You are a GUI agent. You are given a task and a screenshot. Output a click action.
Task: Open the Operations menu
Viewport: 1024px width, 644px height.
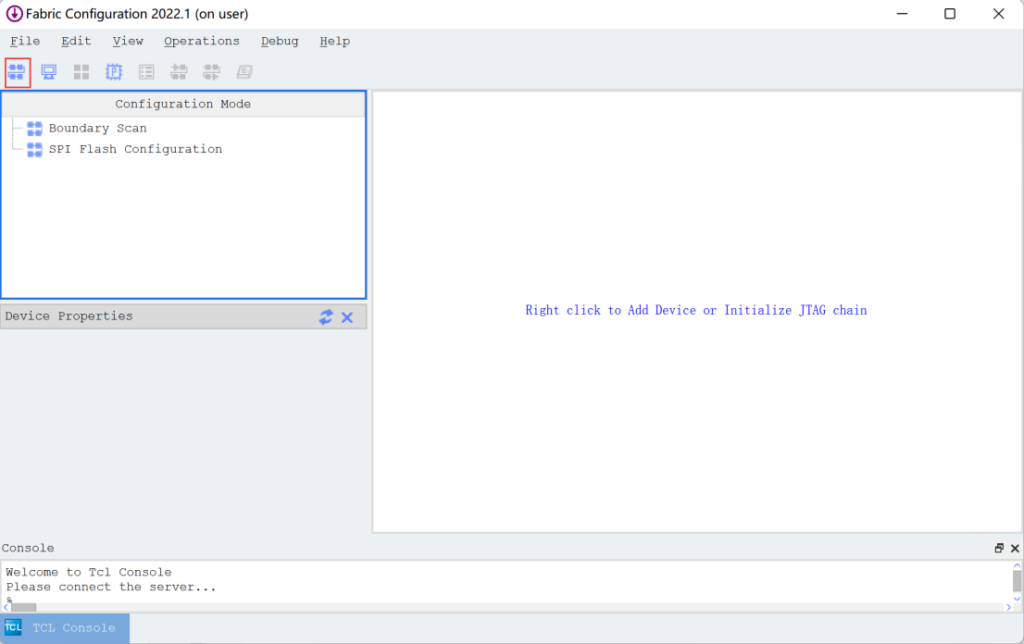201,41
